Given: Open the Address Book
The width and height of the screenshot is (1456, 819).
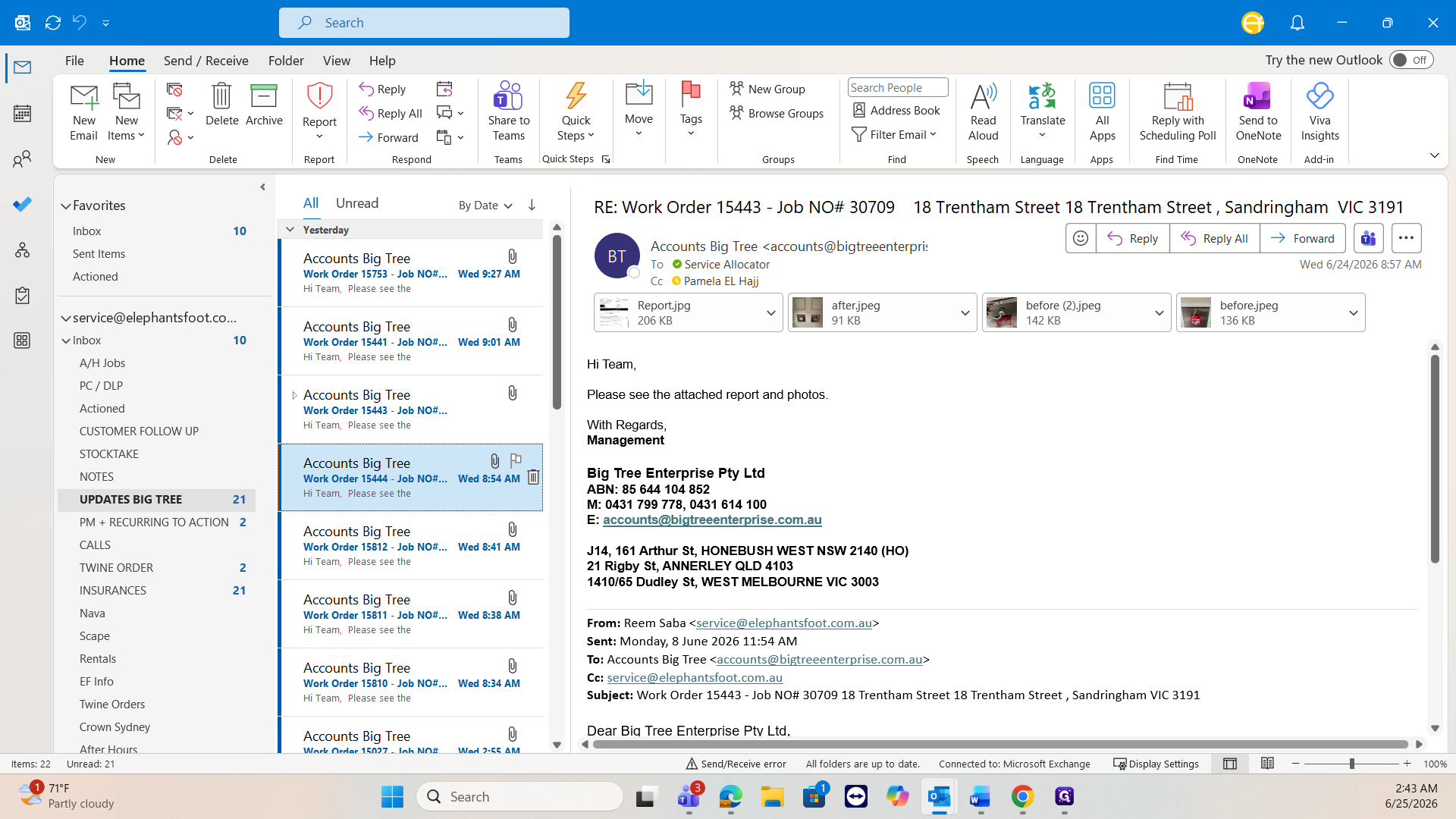Looking at the screenshot, I should 896,110.
